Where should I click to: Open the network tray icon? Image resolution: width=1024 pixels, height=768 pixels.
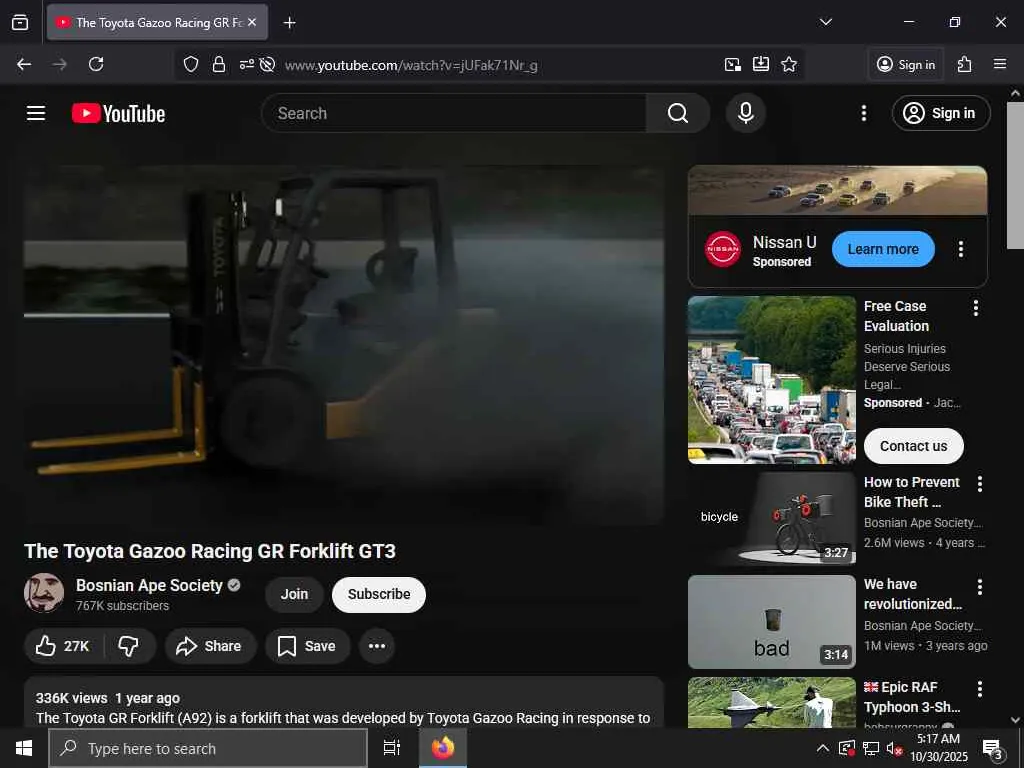coord(871,749)
